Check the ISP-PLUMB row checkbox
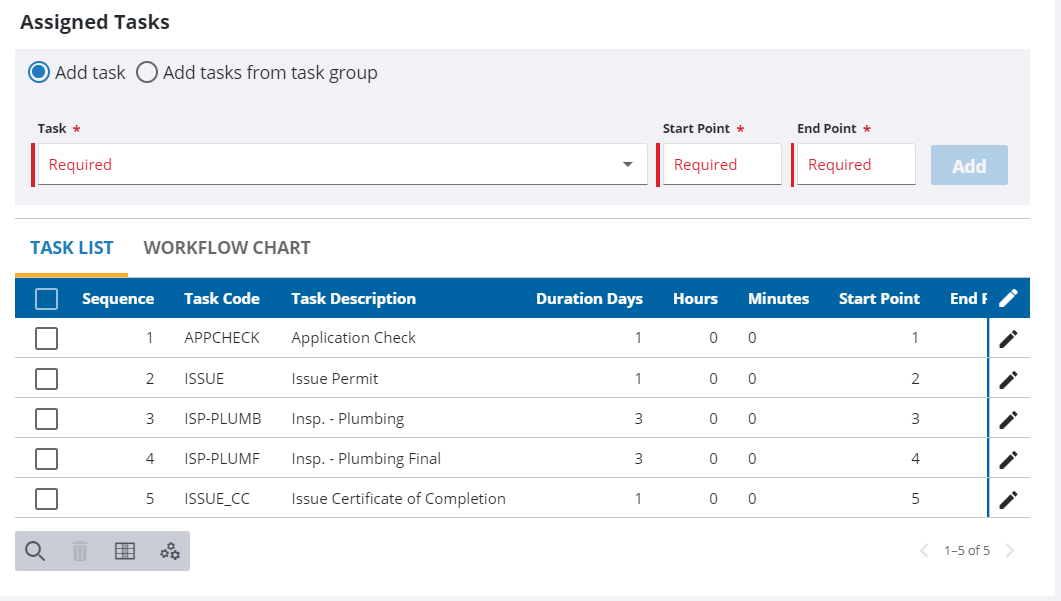1061x601 pixels. [x=47, y=419]
